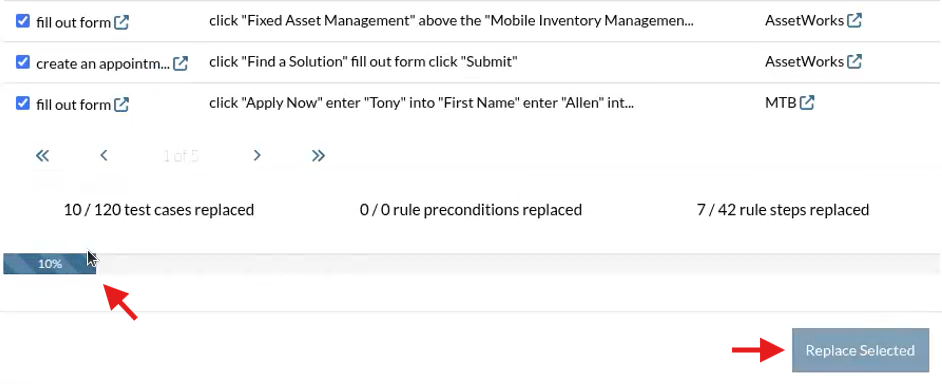Screen dimensions: 942x384
Task: Jump to last page with double-right arrows
Action: [318, 156]
